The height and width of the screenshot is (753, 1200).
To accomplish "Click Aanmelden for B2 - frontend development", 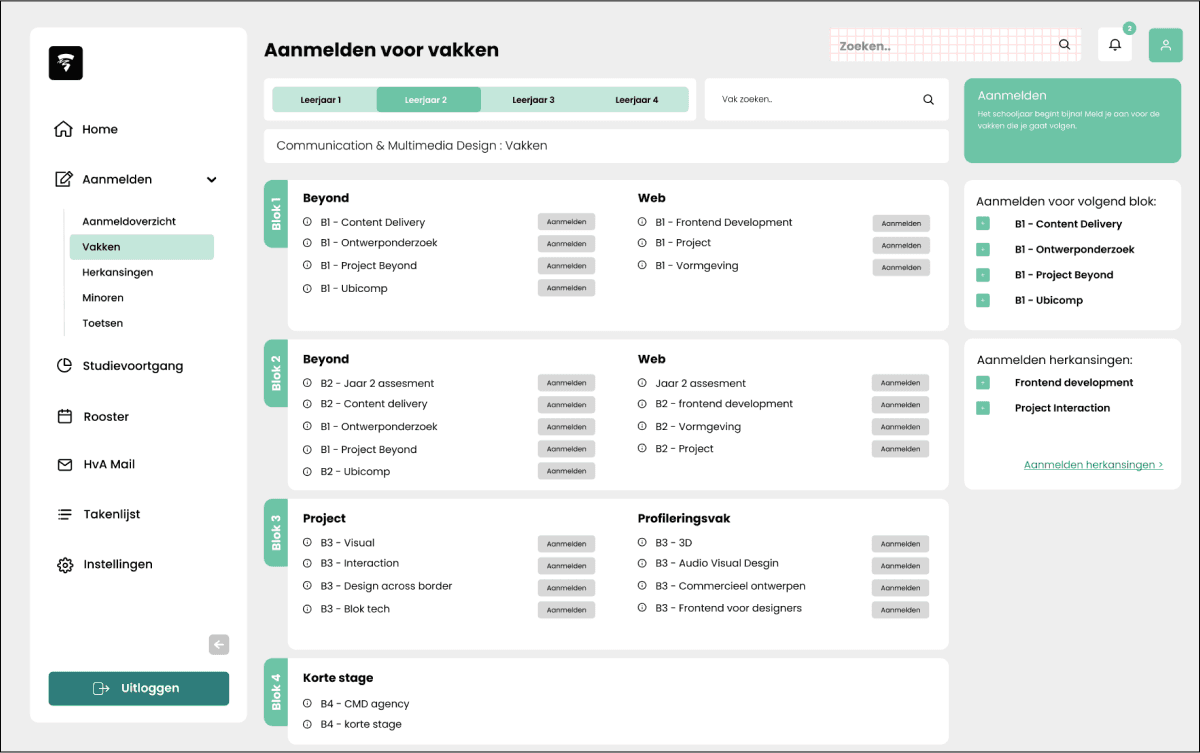I will (901, 405).
